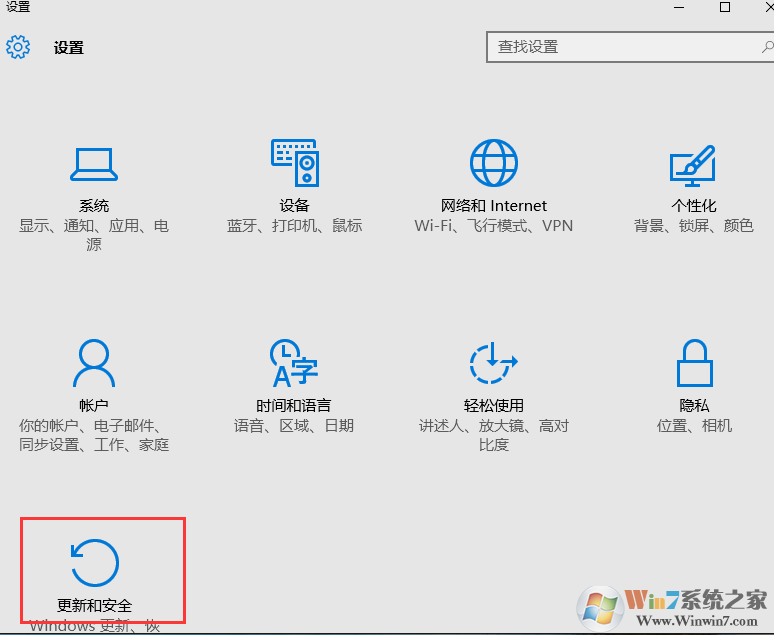The image size is (774, 635).
Task: Open the 网络和 Internet globe icon
Action: [494, 163]
